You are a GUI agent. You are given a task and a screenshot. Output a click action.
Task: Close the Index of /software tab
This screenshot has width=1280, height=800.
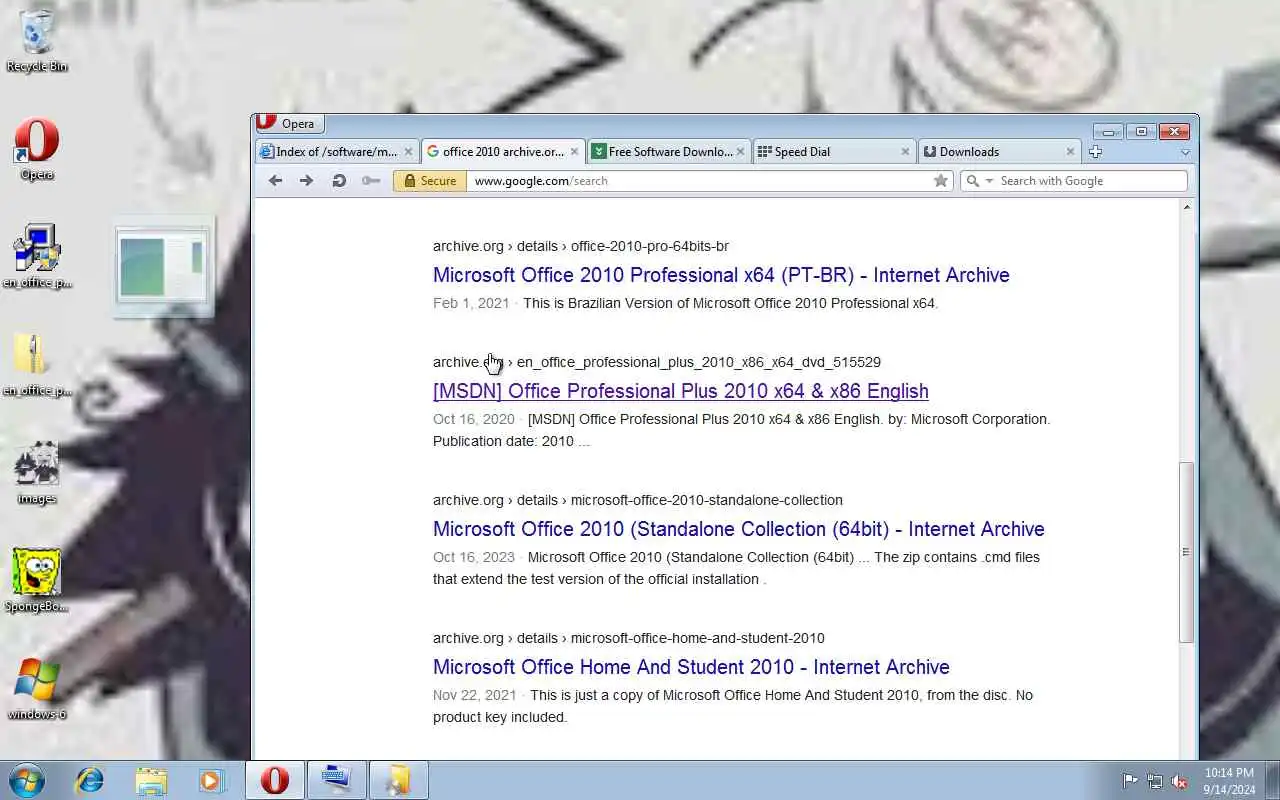[408, 152]
